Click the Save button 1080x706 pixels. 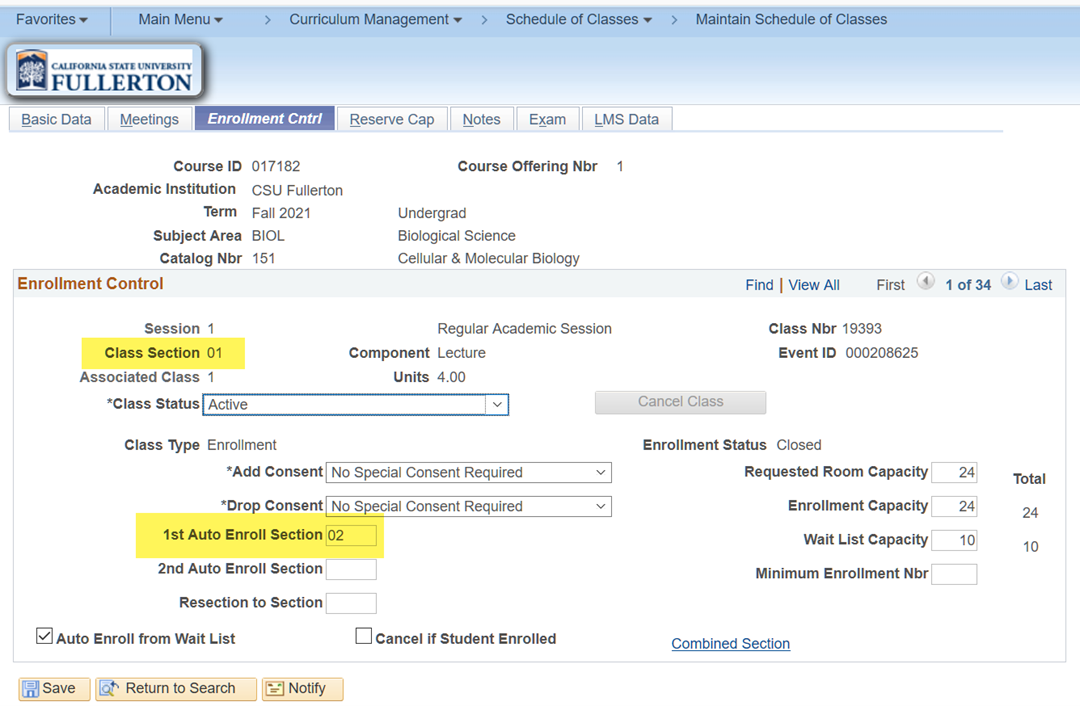click(x=54, y=689)
